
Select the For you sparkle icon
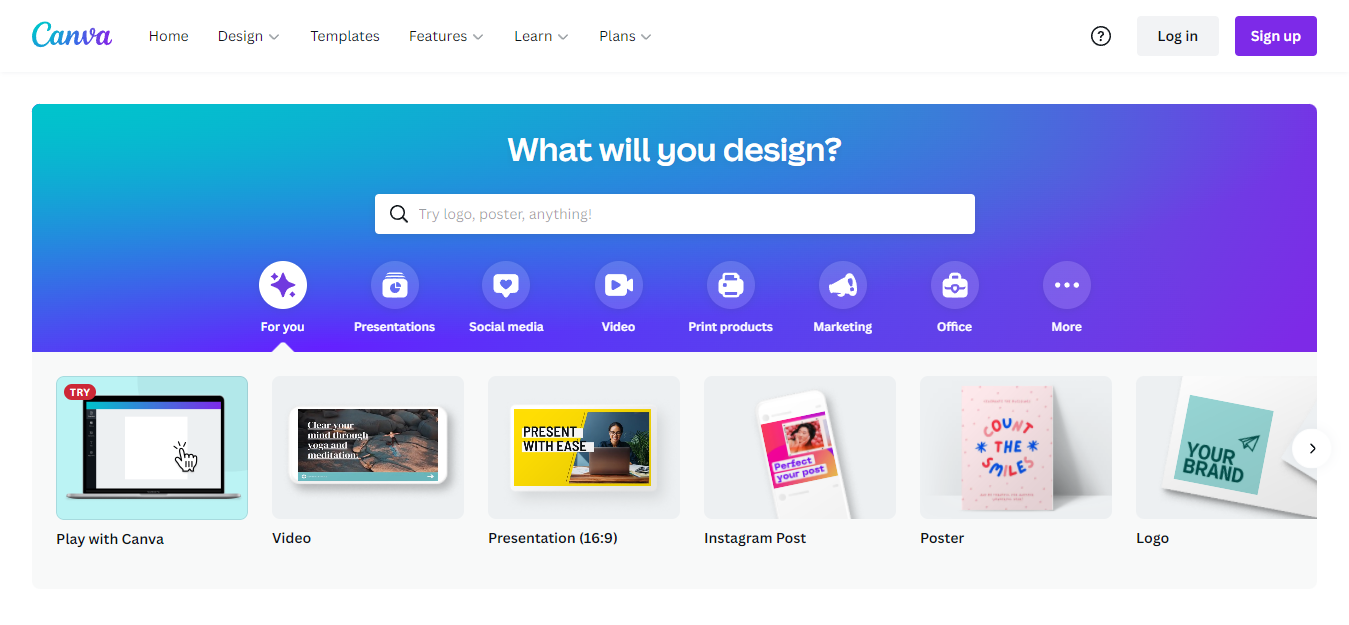coord(283,286)
